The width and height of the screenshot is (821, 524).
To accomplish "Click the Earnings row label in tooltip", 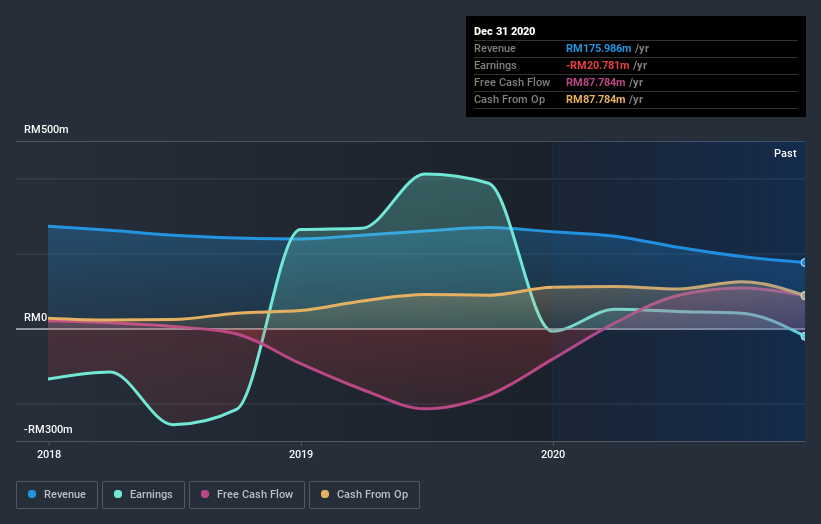I will pyautogui.click(x=495, y=65).
